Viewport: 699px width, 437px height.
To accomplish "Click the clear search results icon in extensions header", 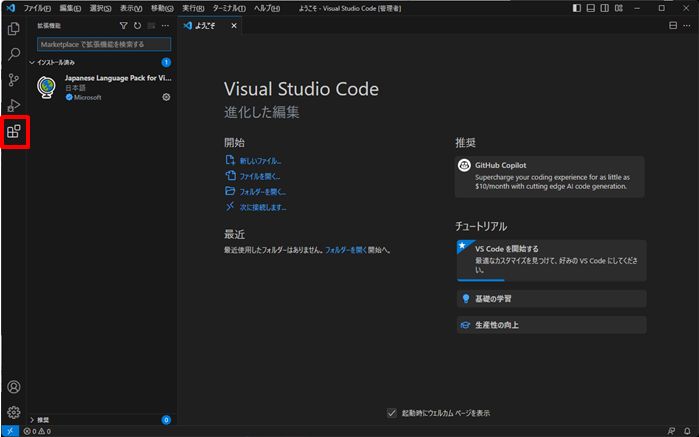I will (x=152, y=26).
